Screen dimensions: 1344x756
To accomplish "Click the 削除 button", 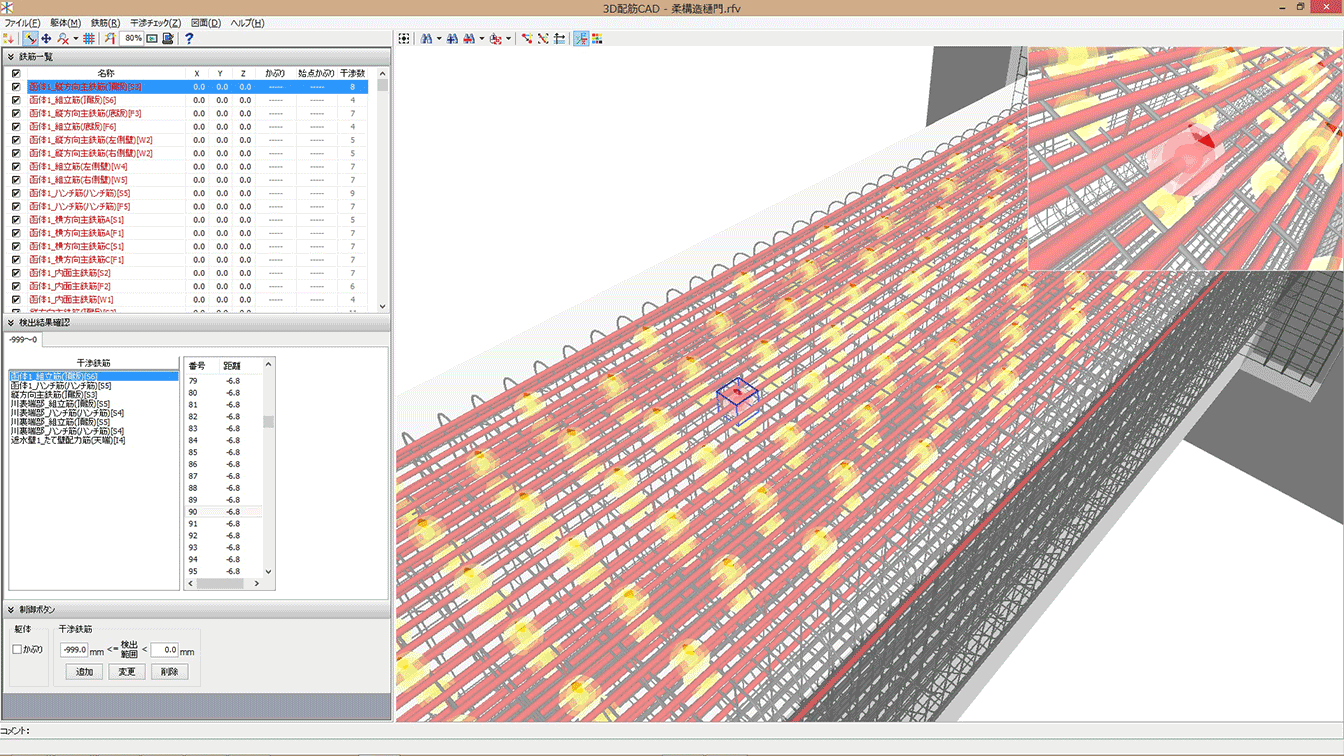I will pyautogui.click(x=169, y=672).
